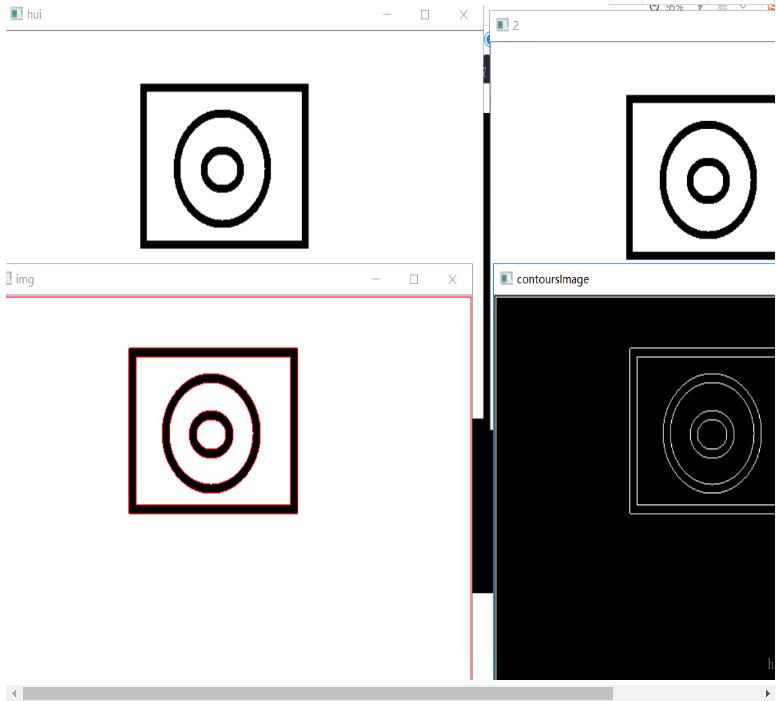The height and width of the screenshot is (701, 776).
Task: Click the contoursImage title text
Action: (x=553, y=279)
